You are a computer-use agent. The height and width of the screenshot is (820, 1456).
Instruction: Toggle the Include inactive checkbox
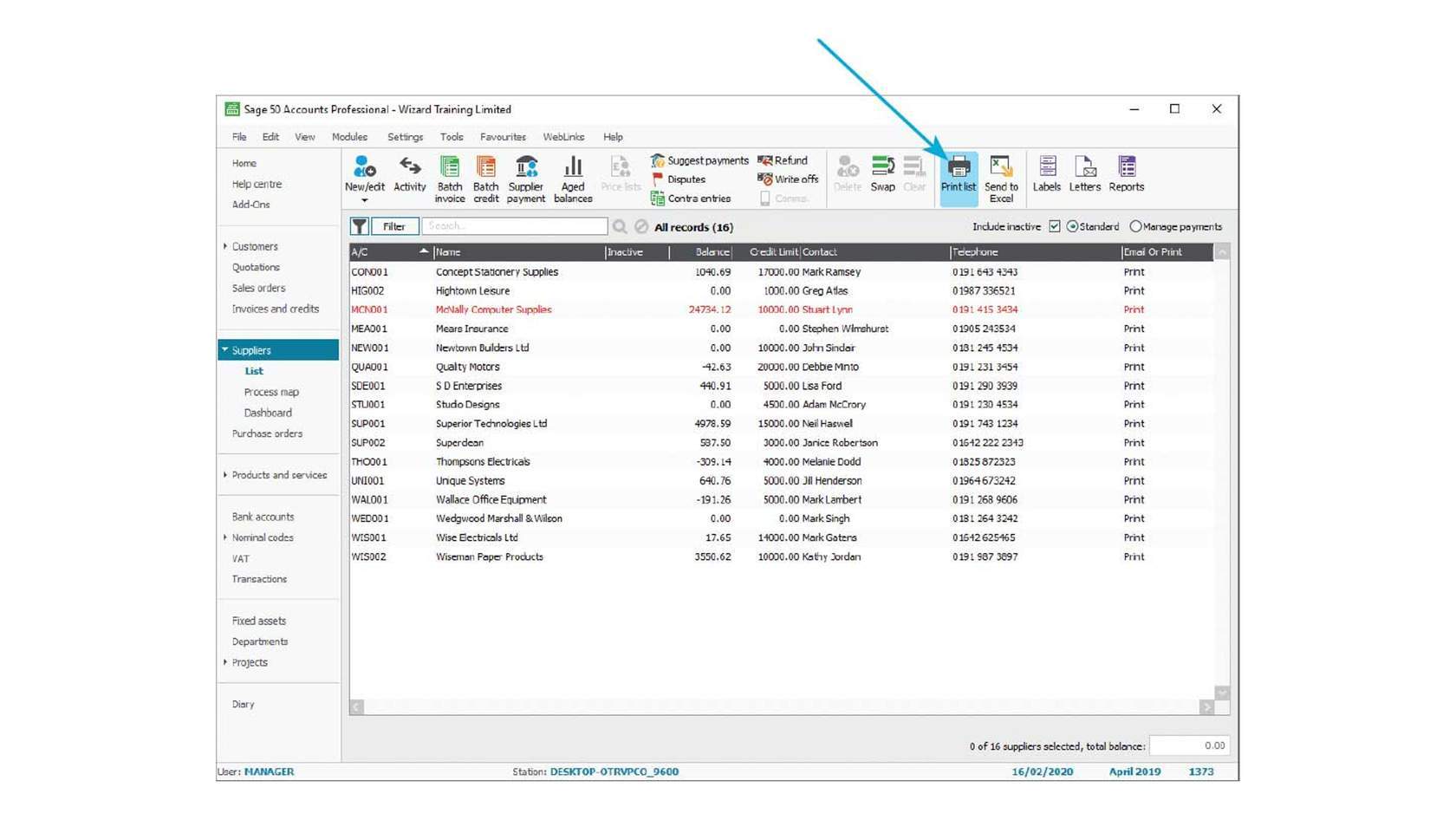(x=1055, y=226)
